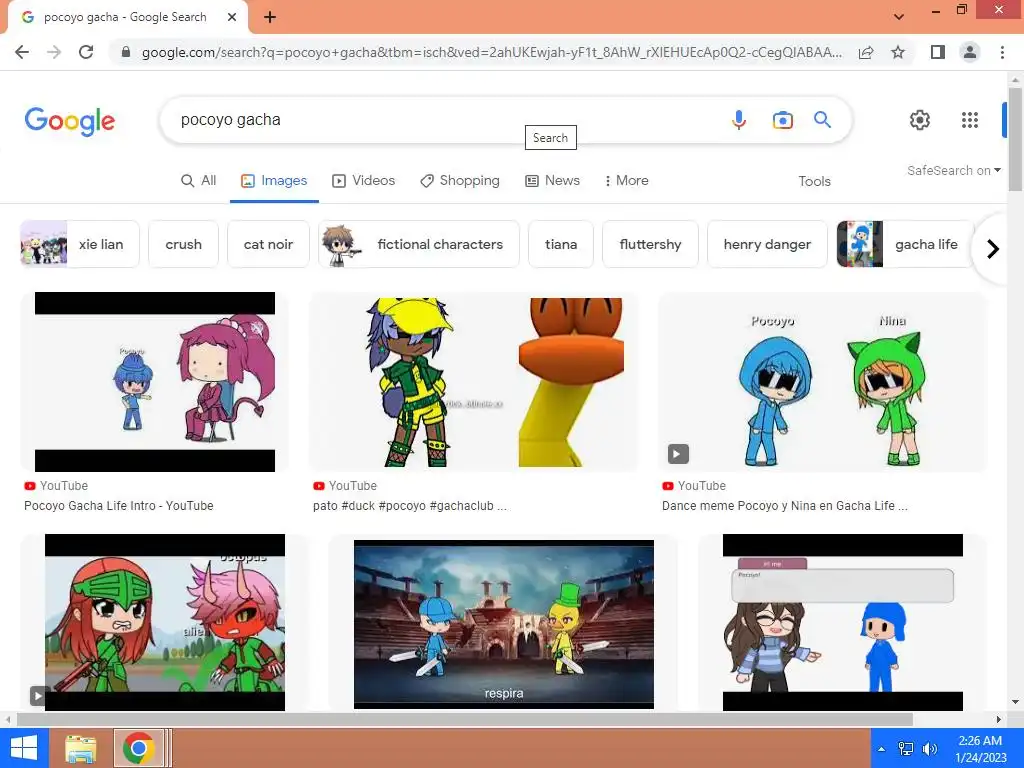Viewport: 1024px width, 768px height.
Task: Open the News tab
Action: pos(552,181)
